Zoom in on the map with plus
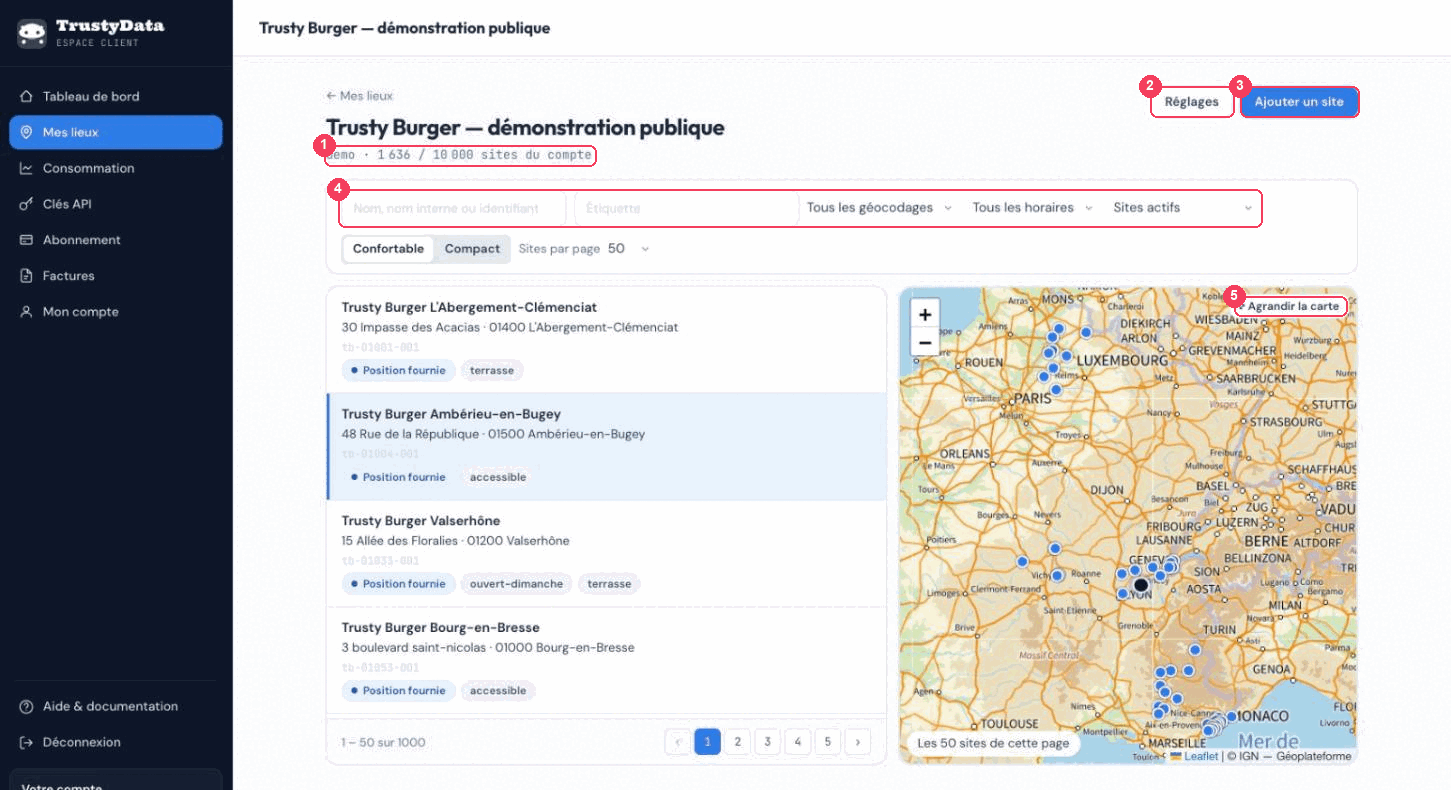Viewport: 1451px width, 790px height. pos(925,314)
